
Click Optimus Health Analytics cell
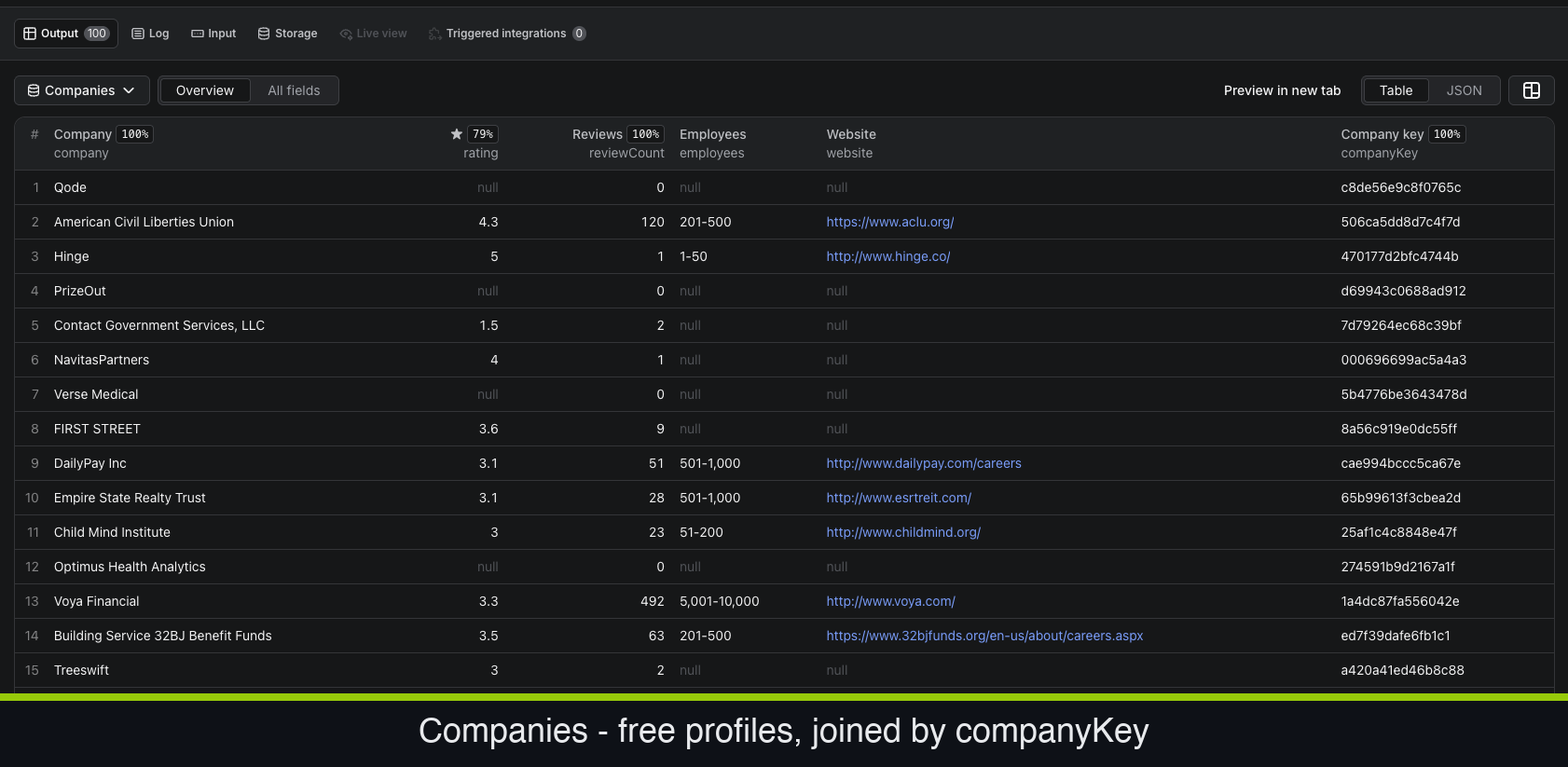click(x=130, y=567)
